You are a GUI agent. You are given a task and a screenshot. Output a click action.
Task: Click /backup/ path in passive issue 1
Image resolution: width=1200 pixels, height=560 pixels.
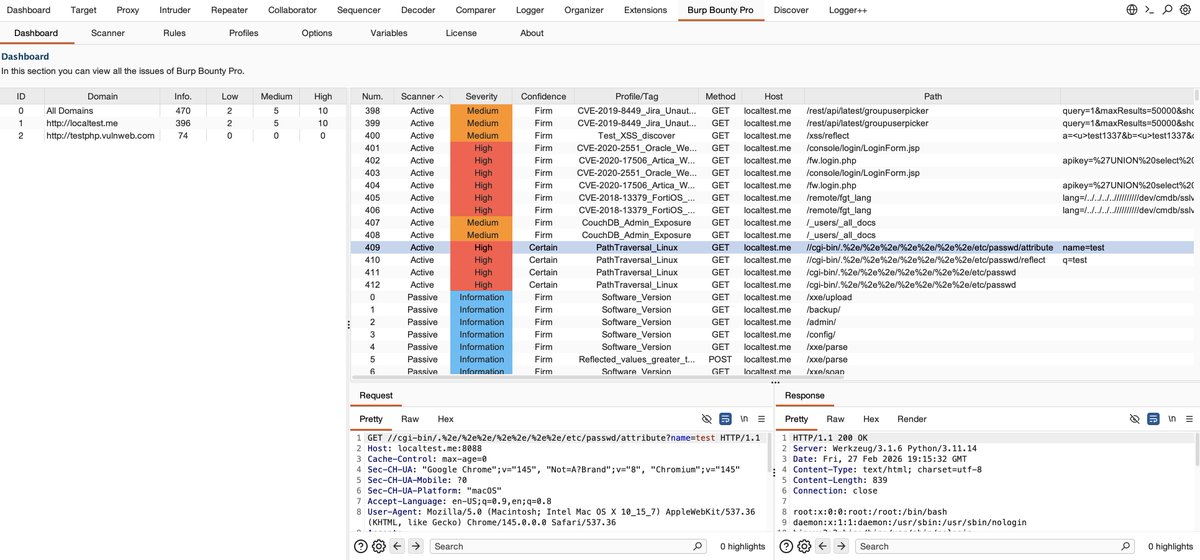click(x=823, y=309)
